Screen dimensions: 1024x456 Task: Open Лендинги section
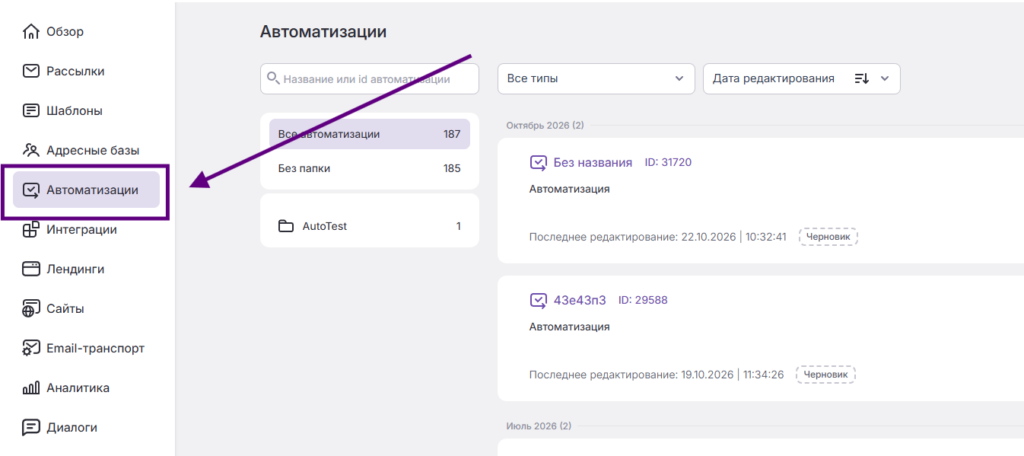click(75, 269)
